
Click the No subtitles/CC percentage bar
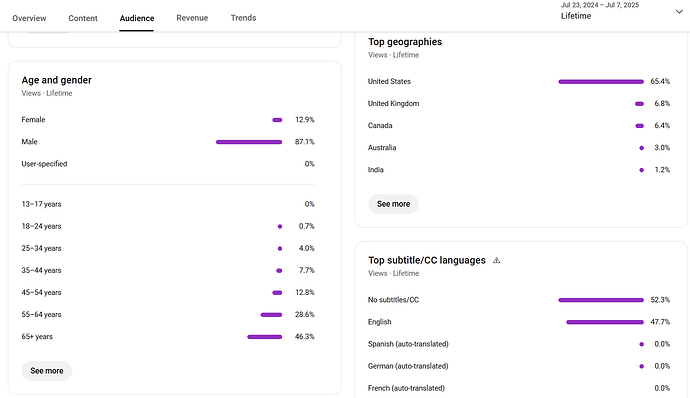(601, 300)
